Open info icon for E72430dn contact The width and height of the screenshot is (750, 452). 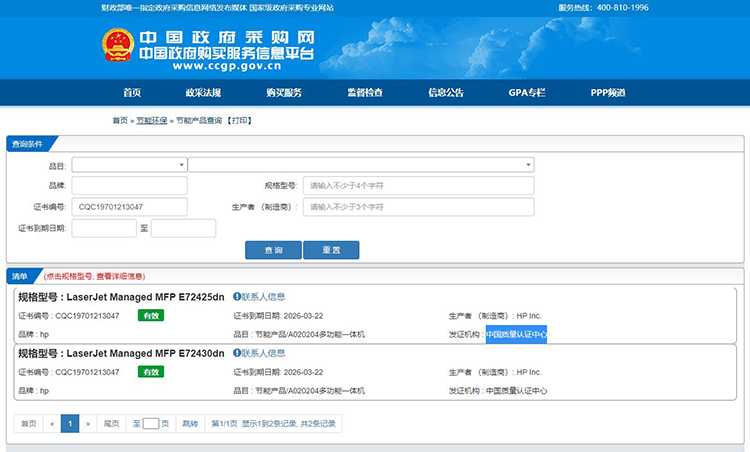point(236,353)
